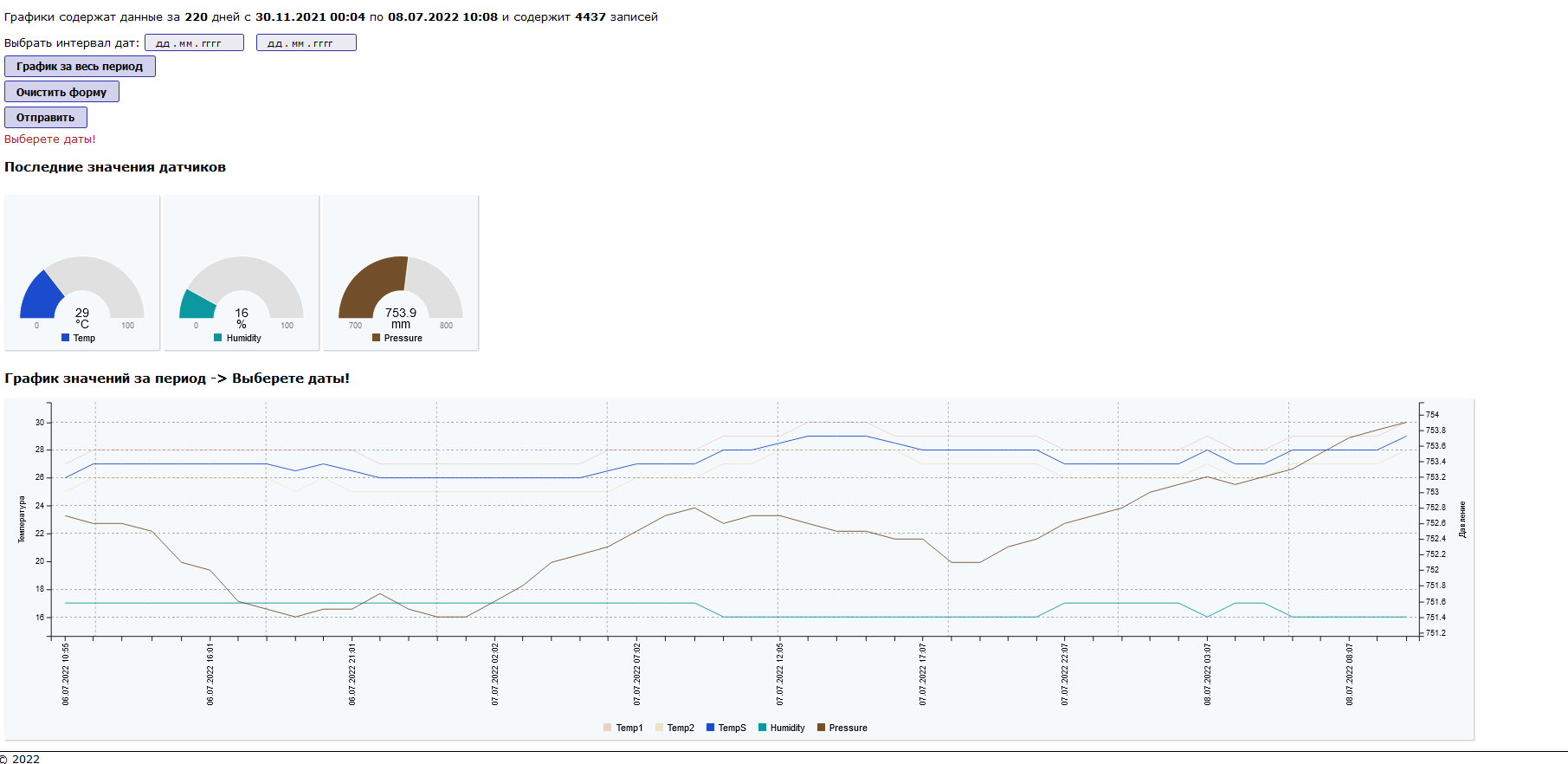Select the 'Pressure' legend under the pressure gauge
The width and height of the screenshot is (1568, 764).
point(397,338)
